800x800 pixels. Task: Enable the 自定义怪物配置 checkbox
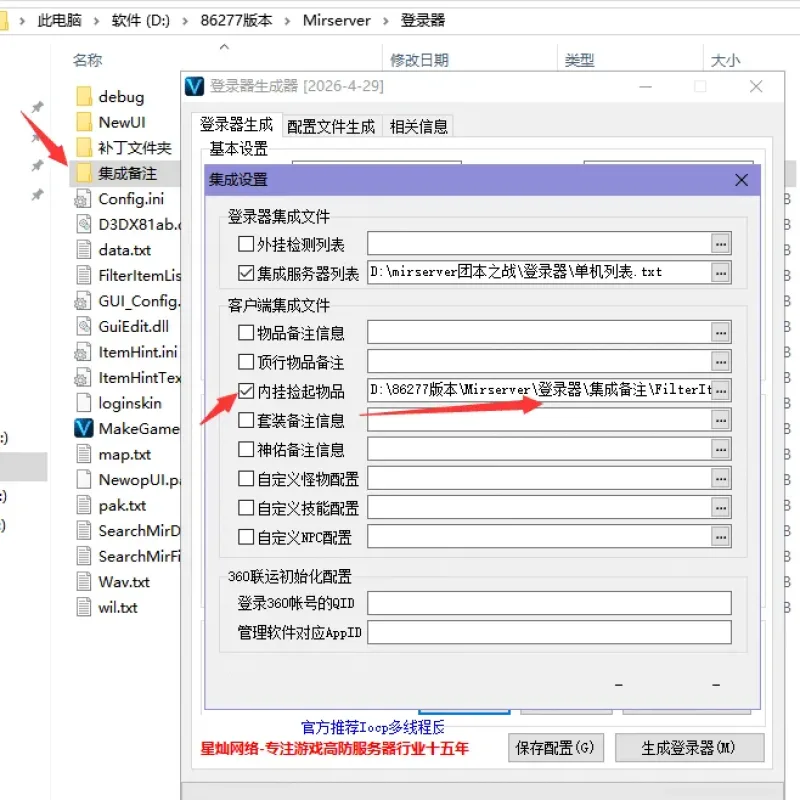tap(246, 479)
